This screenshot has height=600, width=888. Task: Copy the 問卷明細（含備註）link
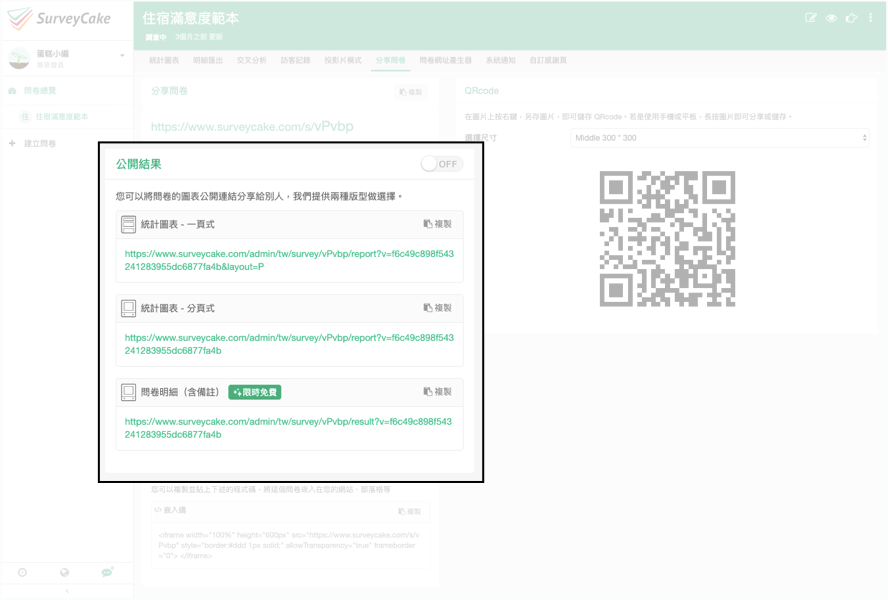click(438, 392)
